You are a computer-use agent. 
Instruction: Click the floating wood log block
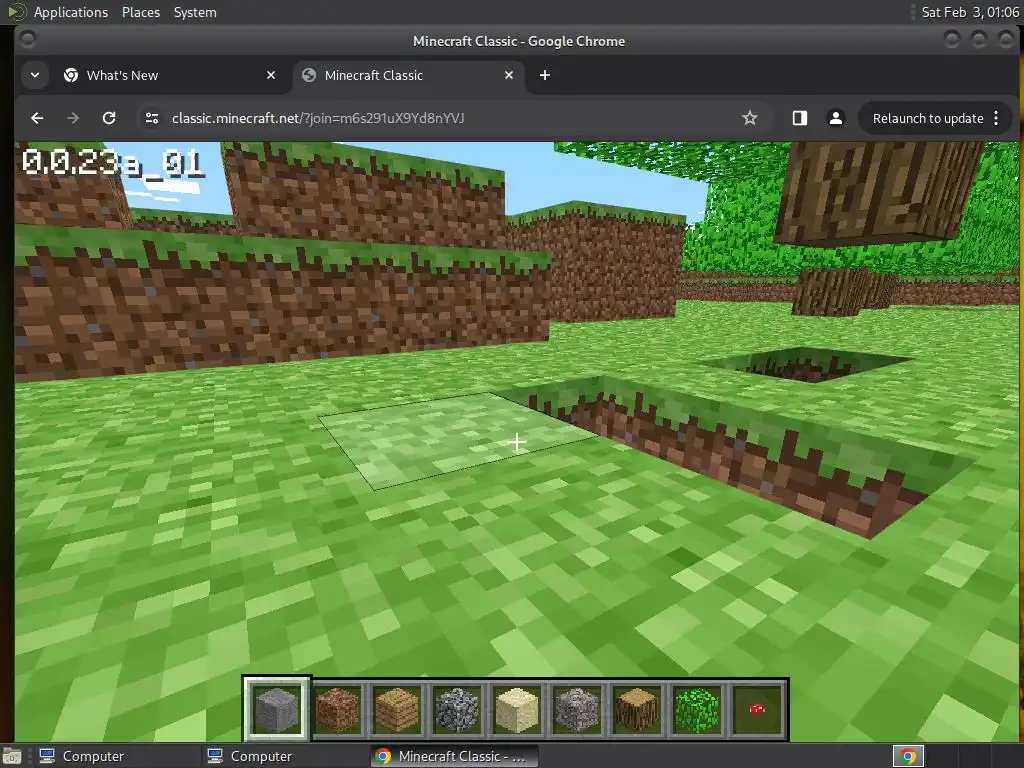879,191
